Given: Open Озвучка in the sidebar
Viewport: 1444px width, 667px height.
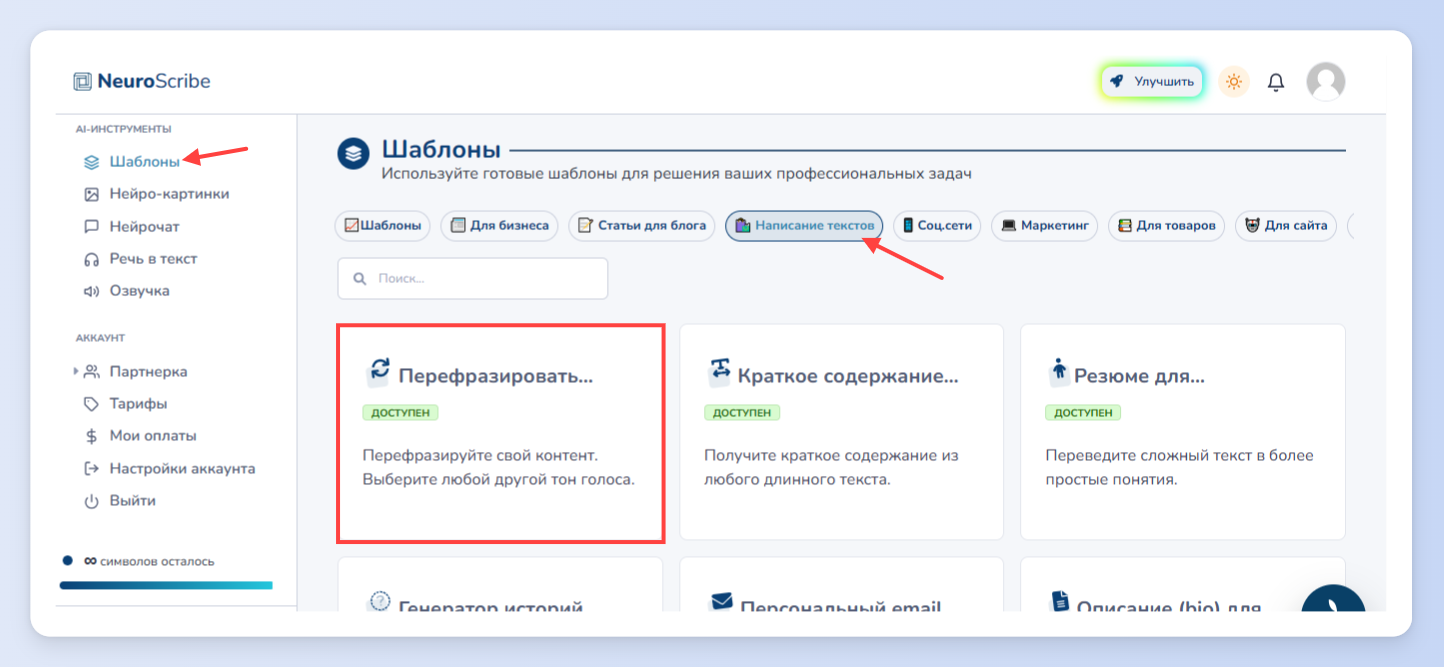Looking at the screenshot, I should (x=139, y=291).
